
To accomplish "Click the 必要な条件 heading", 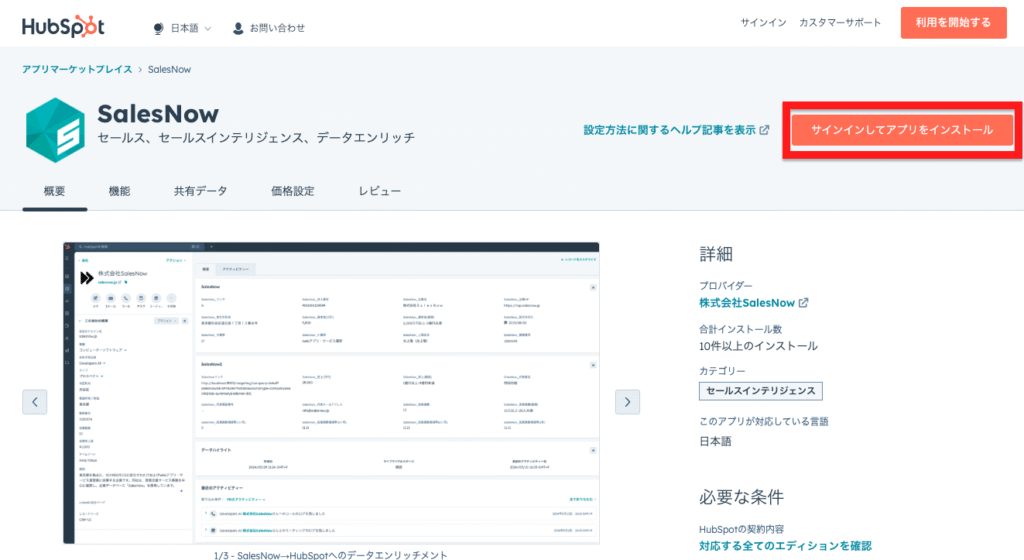I will pyautogui.click(x=741, y=497).
